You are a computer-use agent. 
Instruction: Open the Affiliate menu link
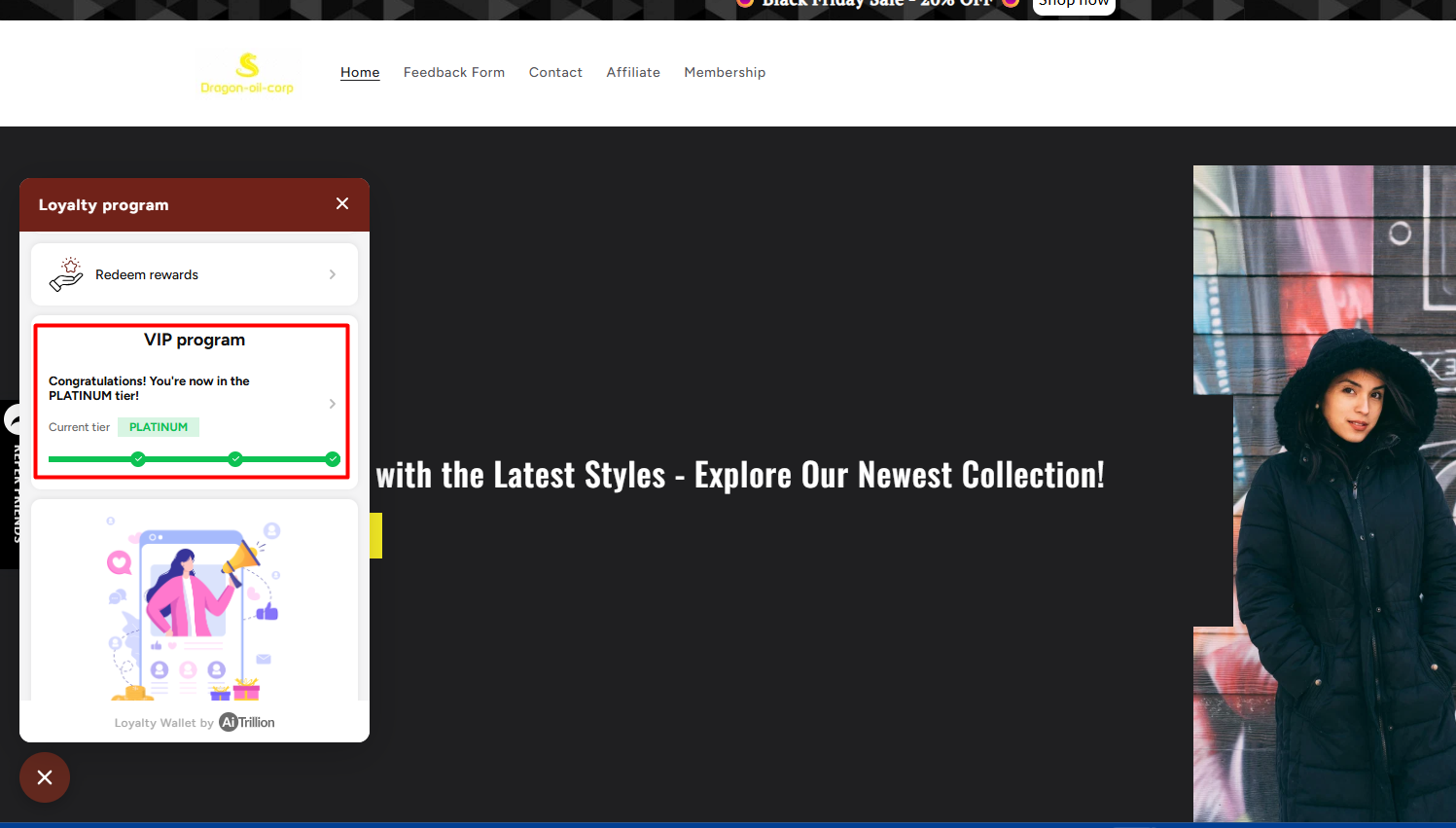tap(633, 72)
